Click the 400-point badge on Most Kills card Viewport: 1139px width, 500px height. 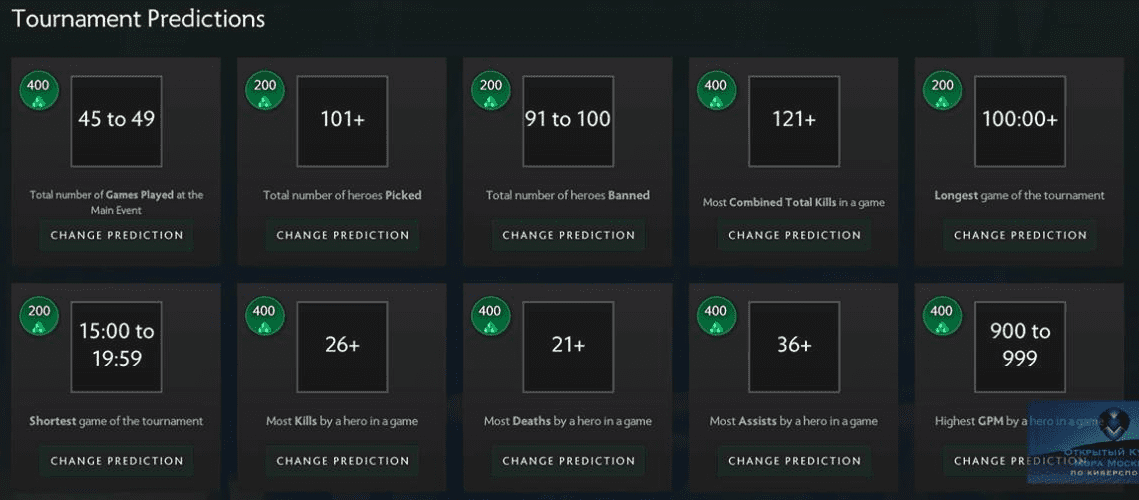(265, 316)
